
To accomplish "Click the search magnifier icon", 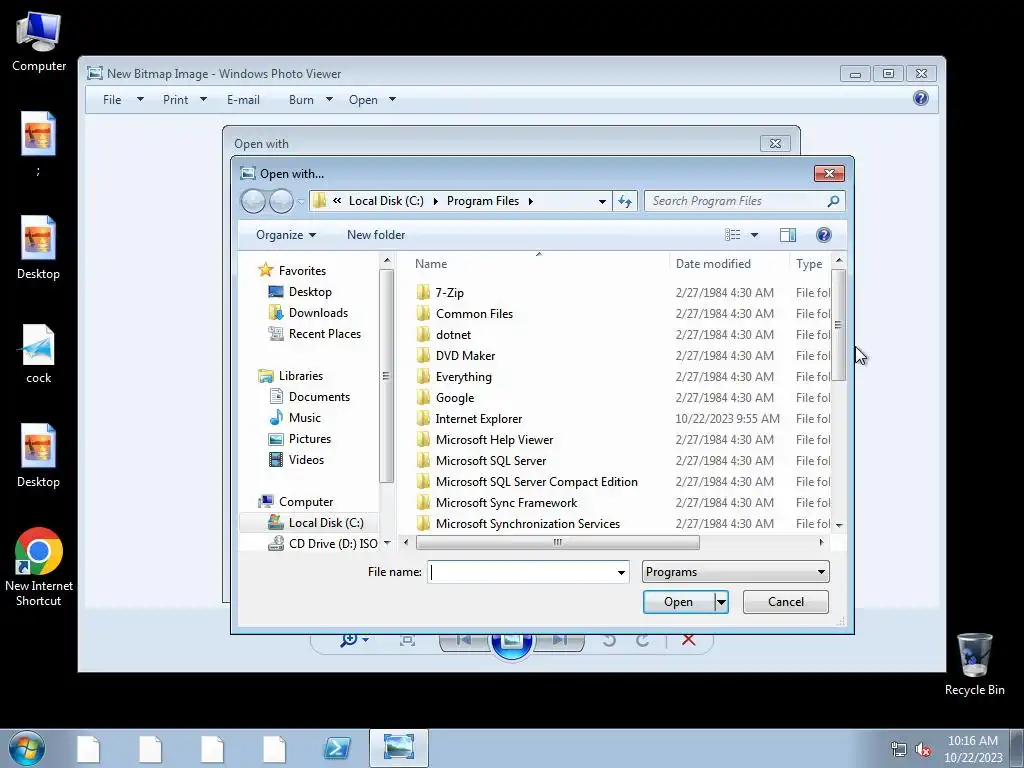I will click(x=833, y=201).
